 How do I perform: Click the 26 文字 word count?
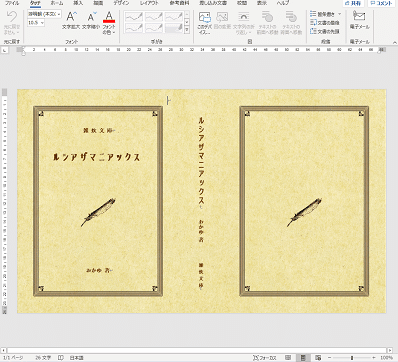click(x=43, y=358)
